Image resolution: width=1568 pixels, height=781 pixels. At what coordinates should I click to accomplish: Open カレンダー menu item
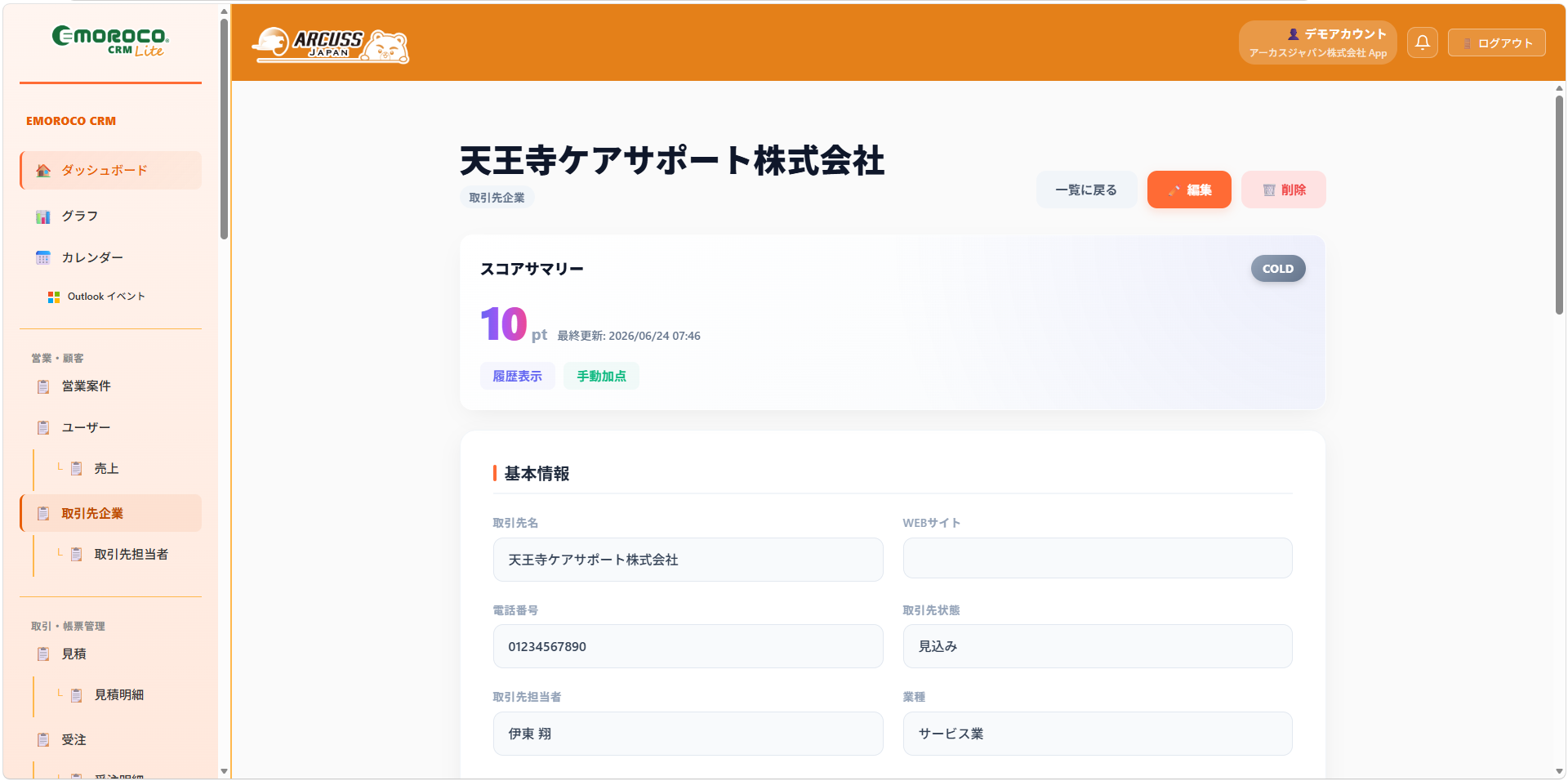(x=111, y=257)
